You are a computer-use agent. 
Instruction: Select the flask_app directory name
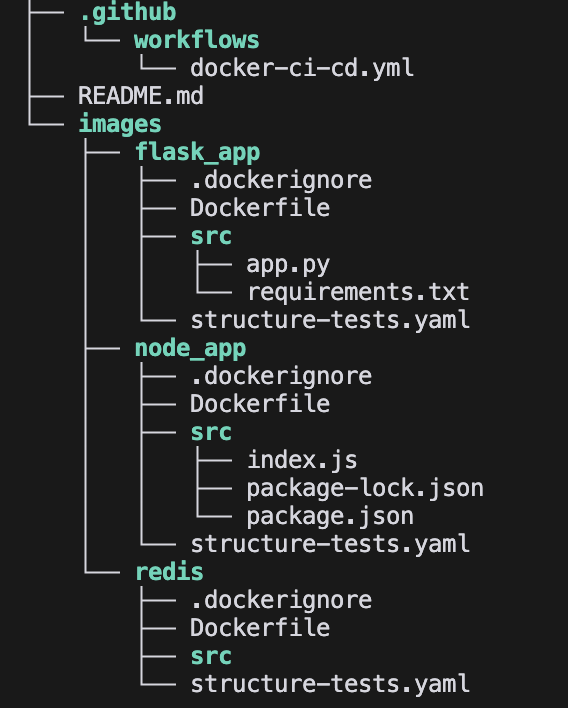198,152
